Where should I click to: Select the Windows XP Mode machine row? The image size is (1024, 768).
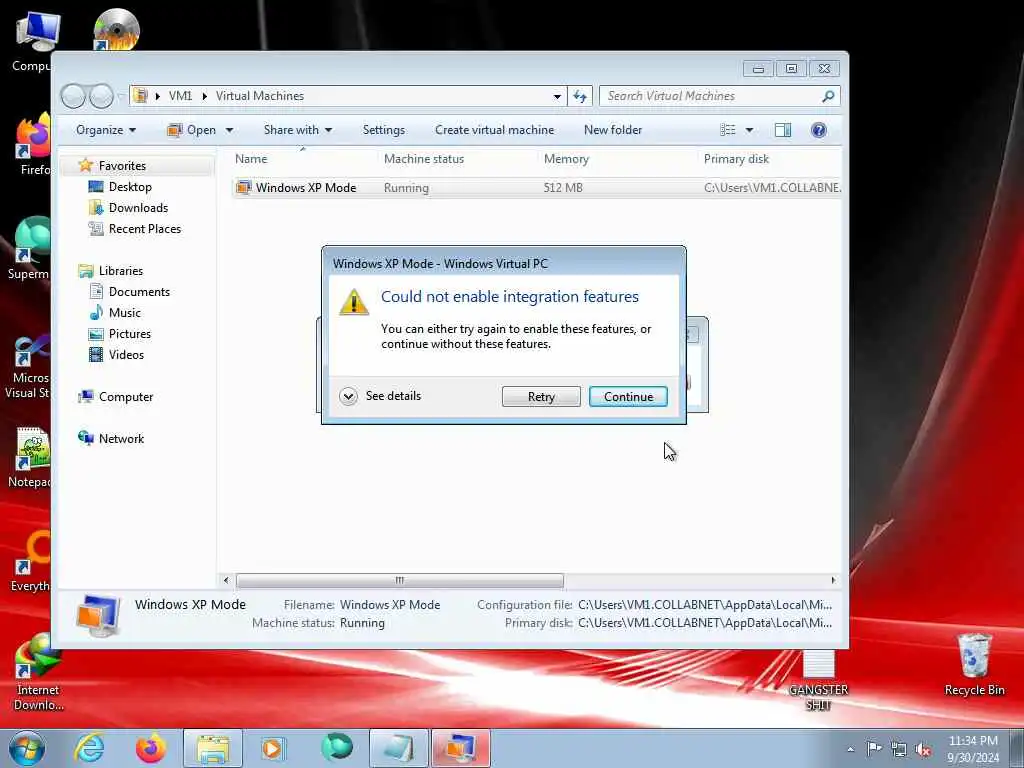coord(537,188)
